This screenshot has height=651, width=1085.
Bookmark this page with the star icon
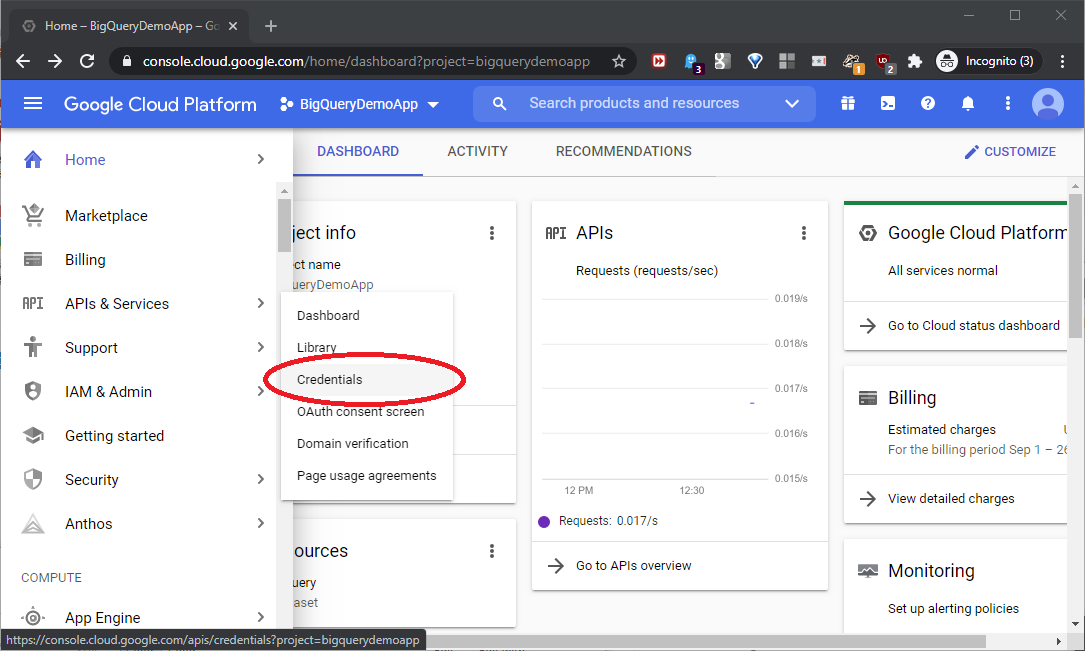click(619, 62)
